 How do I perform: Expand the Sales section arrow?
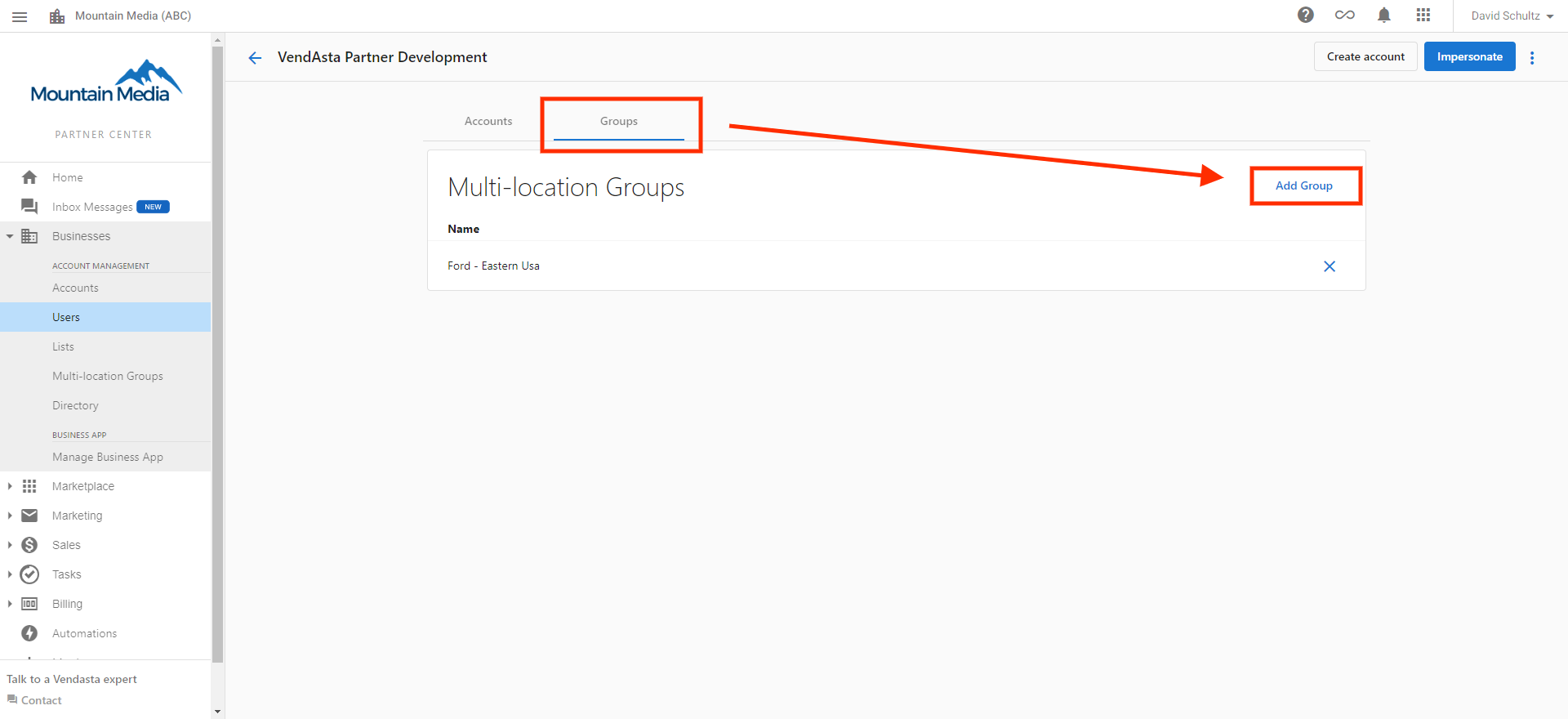click(10, 545)
